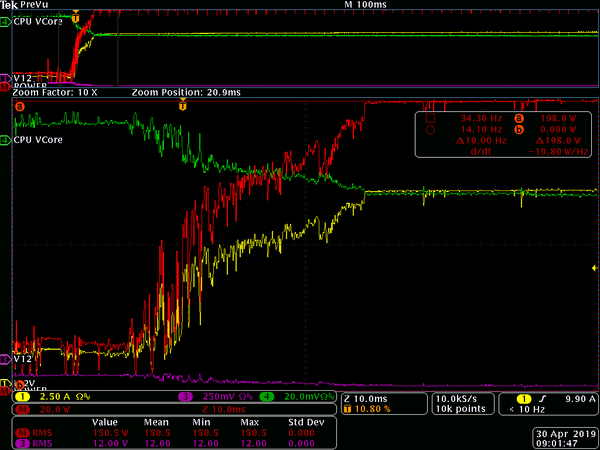Click the Tek logo
The width and height of the screenshot is (600, 450).
(x=9, y=5)
